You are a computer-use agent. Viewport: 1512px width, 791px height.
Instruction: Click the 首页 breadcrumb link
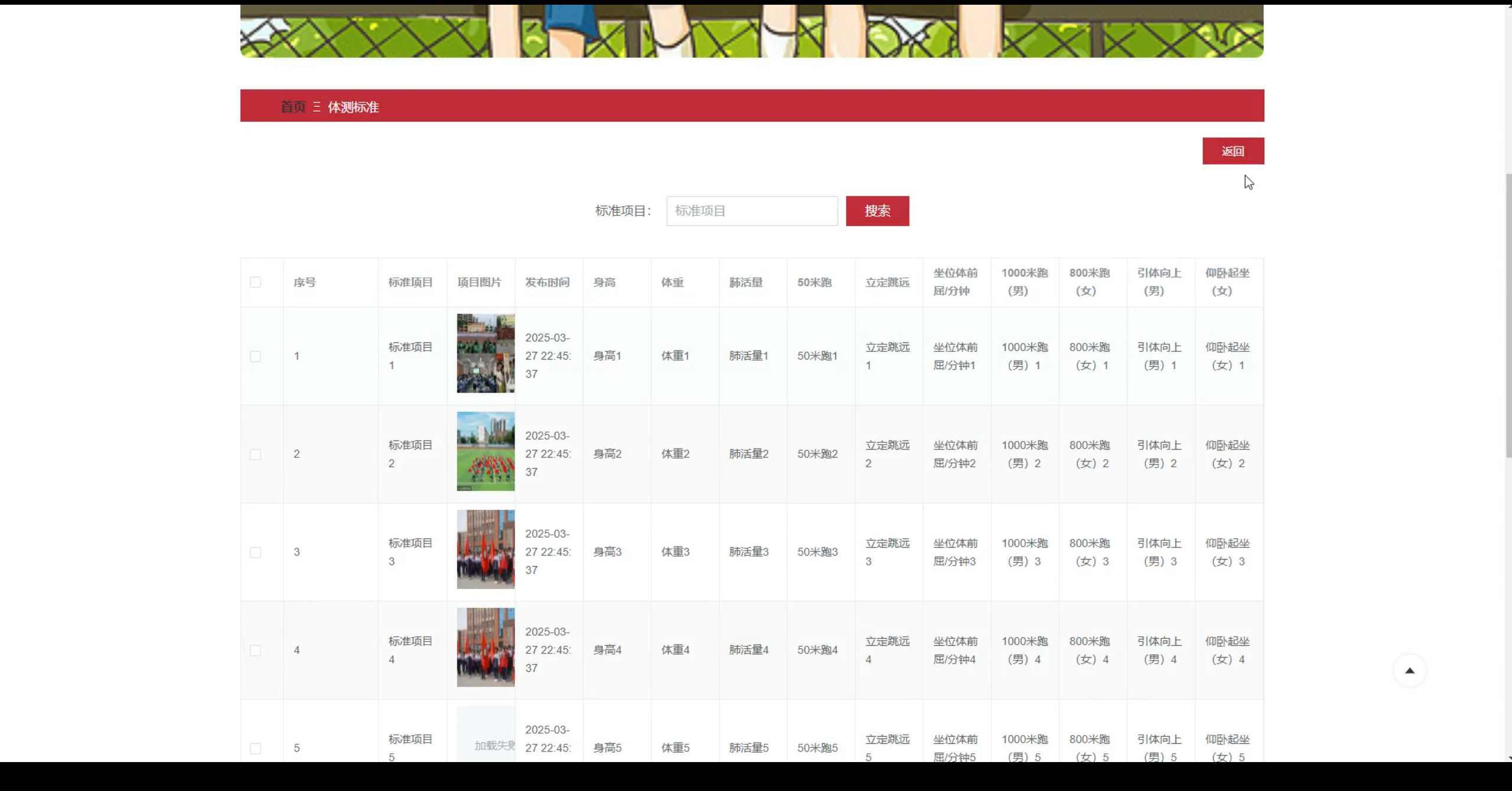click(292, 107)
